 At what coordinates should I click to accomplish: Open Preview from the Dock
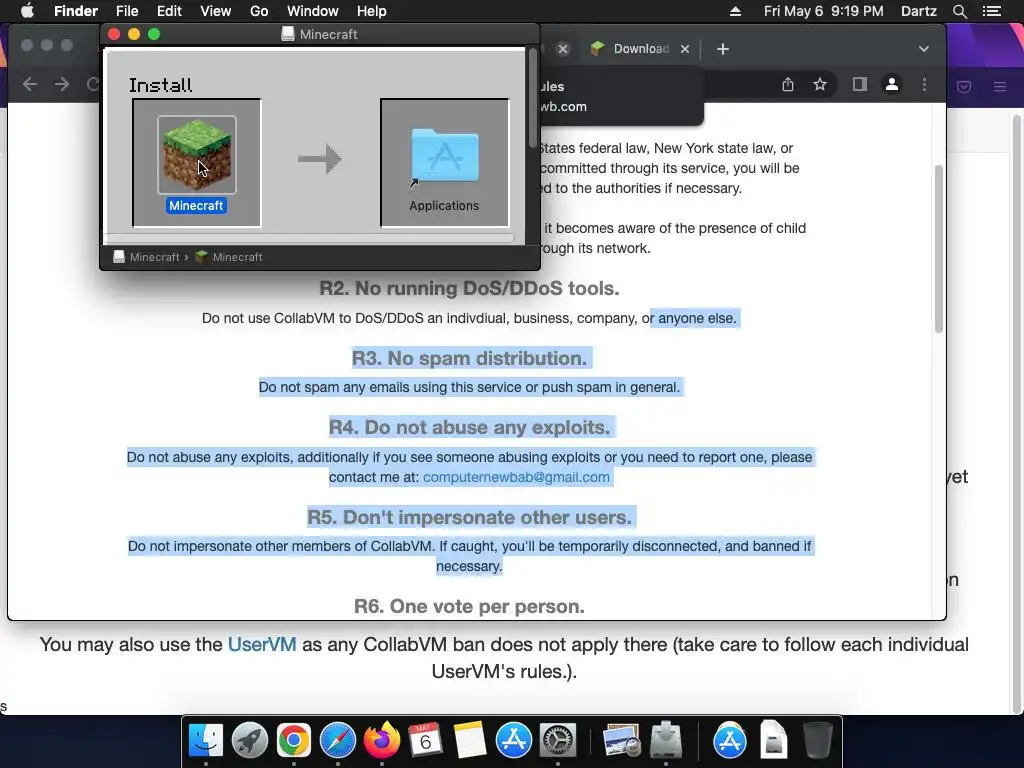621,741
